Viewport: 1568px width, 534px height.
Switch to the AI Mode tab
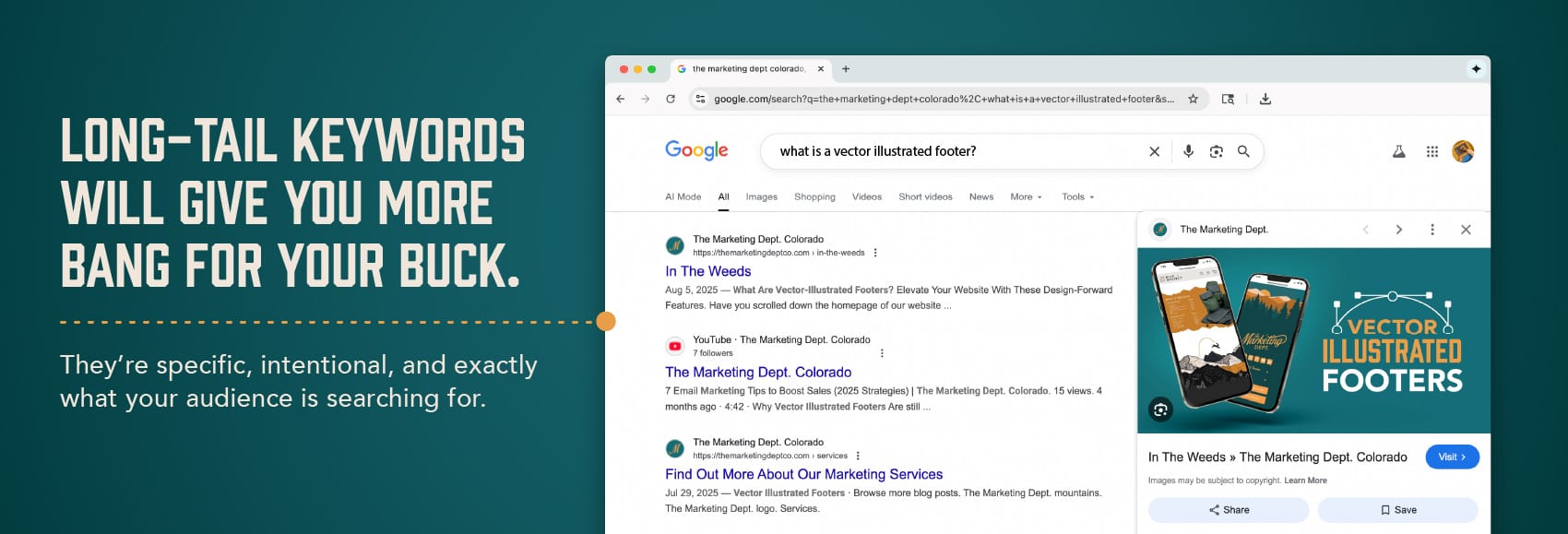[x=683, y=196]
